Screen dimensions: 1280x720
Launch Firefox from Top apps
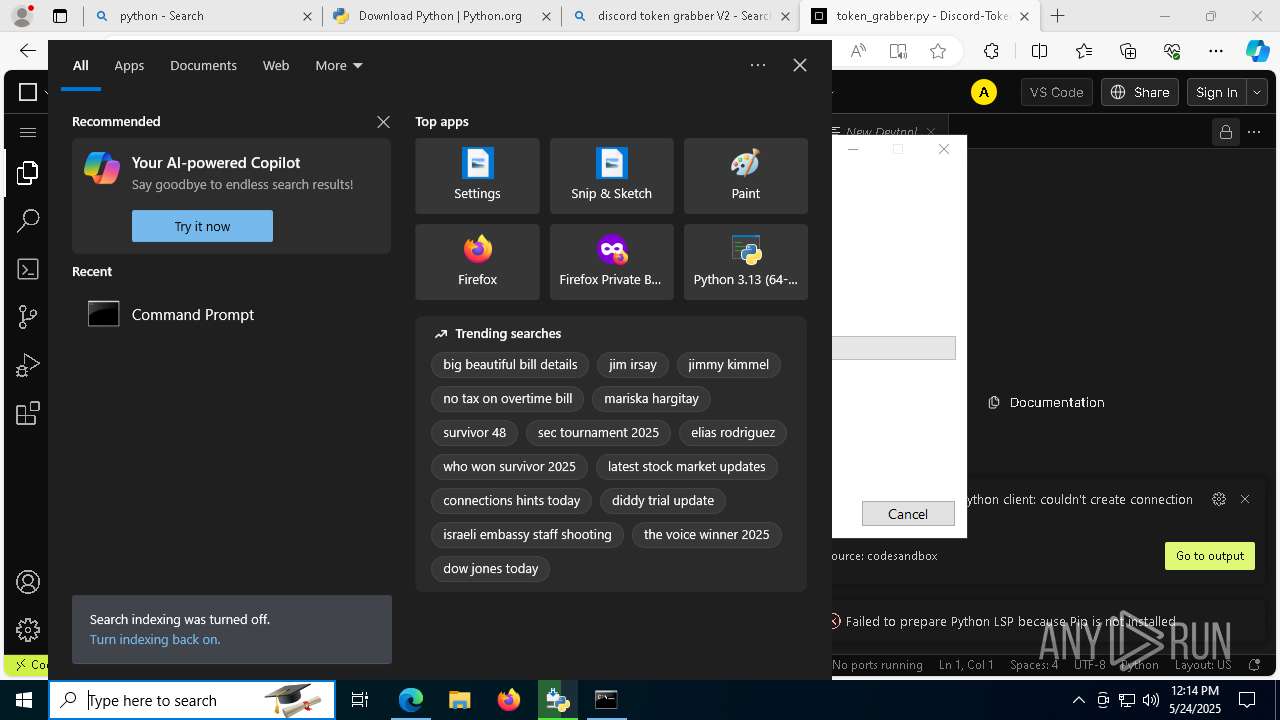pyautogui.click(x=477, y=262)
